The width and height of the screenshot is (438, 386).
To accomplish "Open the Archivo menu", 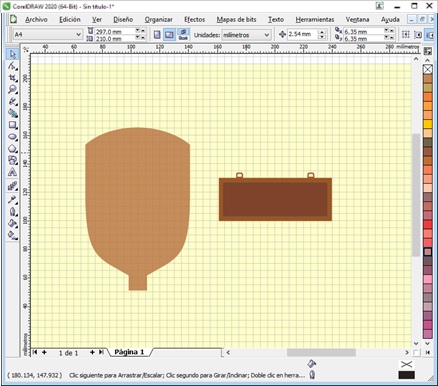I will click(x=36, y=19).
